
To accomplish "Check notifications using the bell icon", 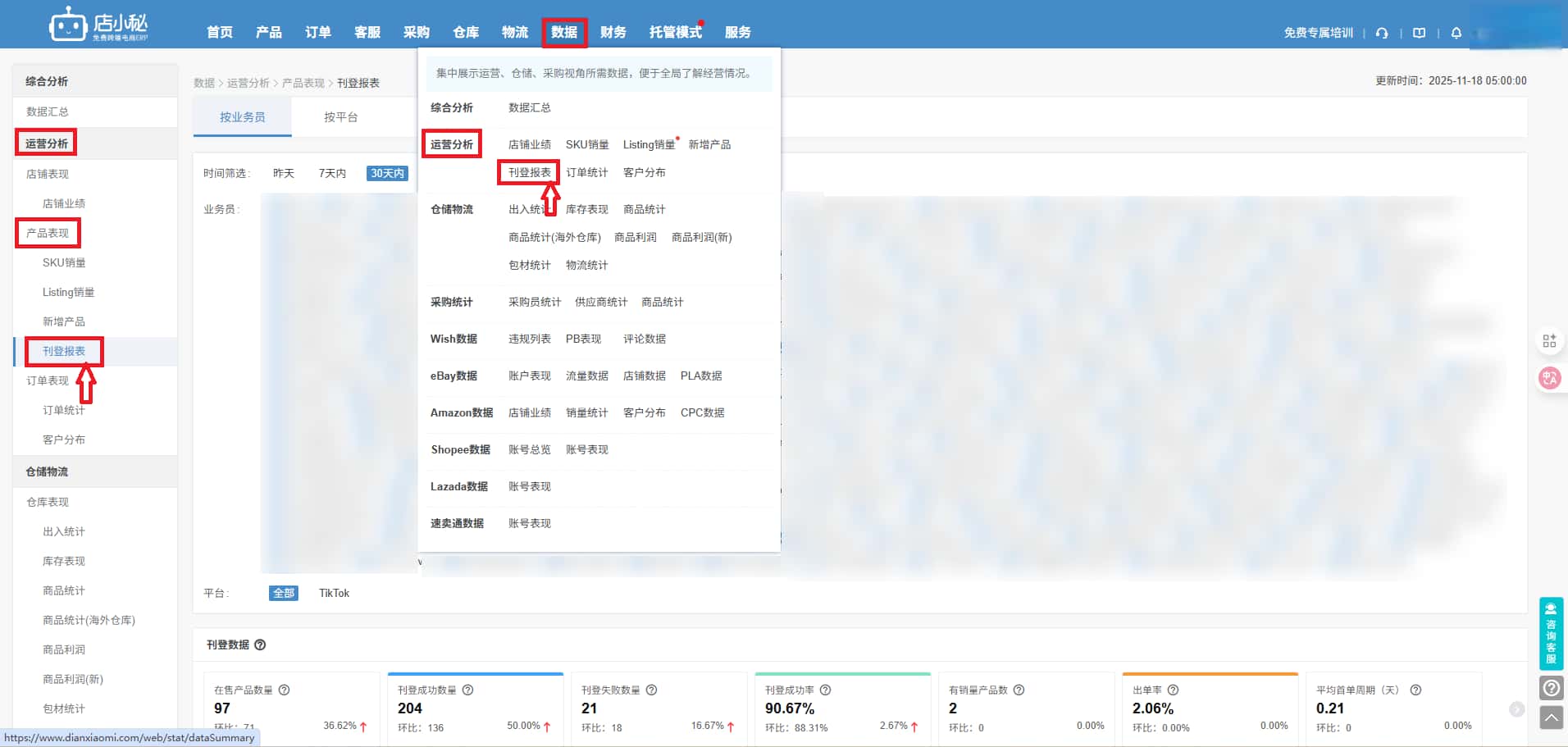I will tap(1456, 33).
